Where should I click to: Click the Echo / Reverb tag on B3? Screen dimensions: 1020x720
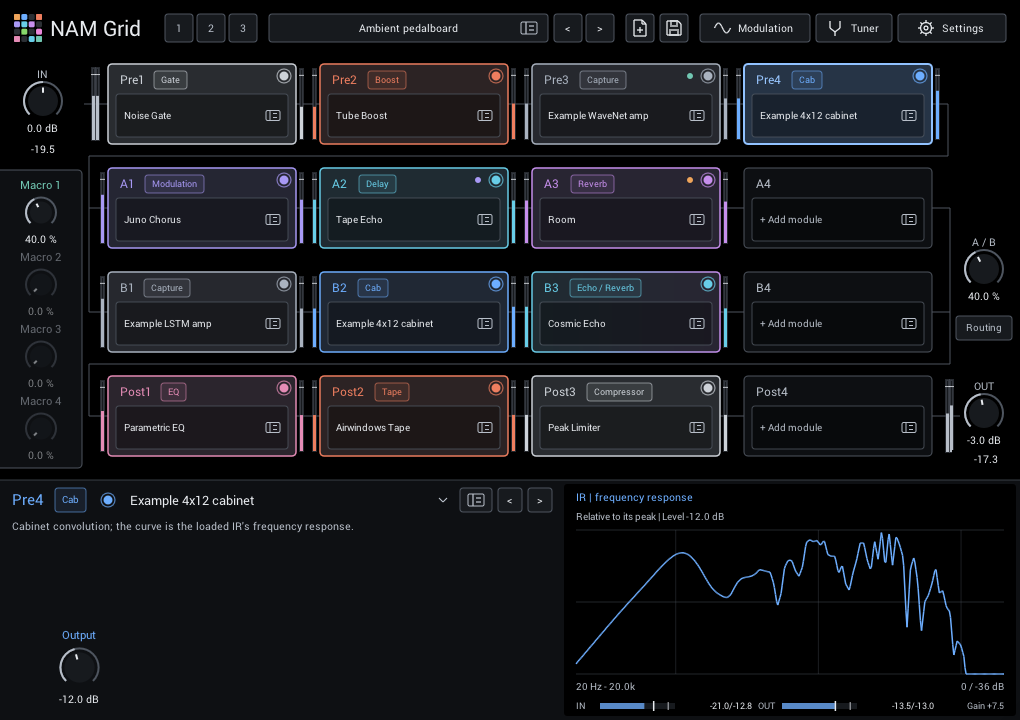pos(605,288)
